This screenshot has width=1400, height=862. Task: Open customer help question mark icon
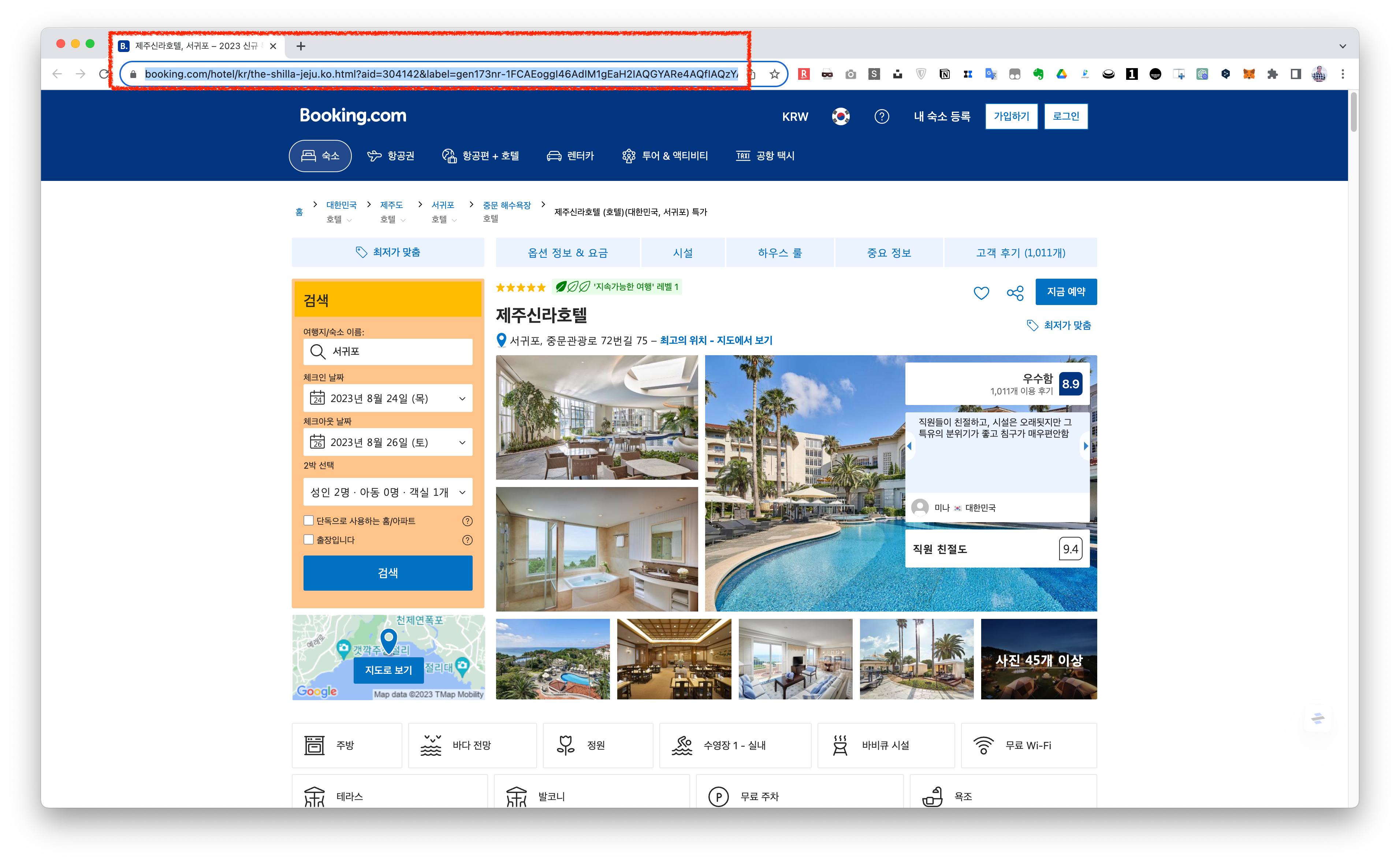(x=882, y=116)
